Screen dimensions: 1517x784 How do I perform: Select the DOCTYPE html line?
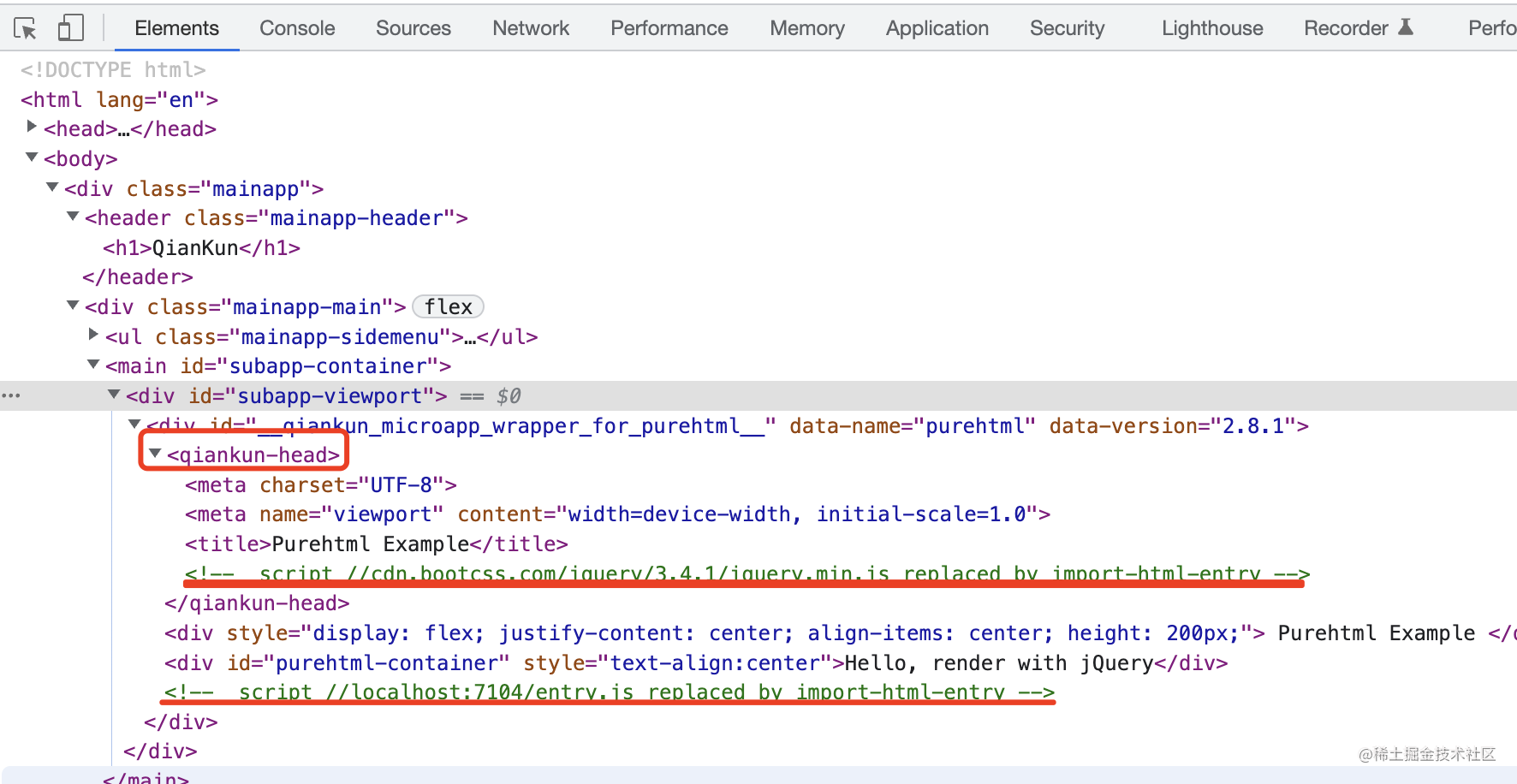113,69
